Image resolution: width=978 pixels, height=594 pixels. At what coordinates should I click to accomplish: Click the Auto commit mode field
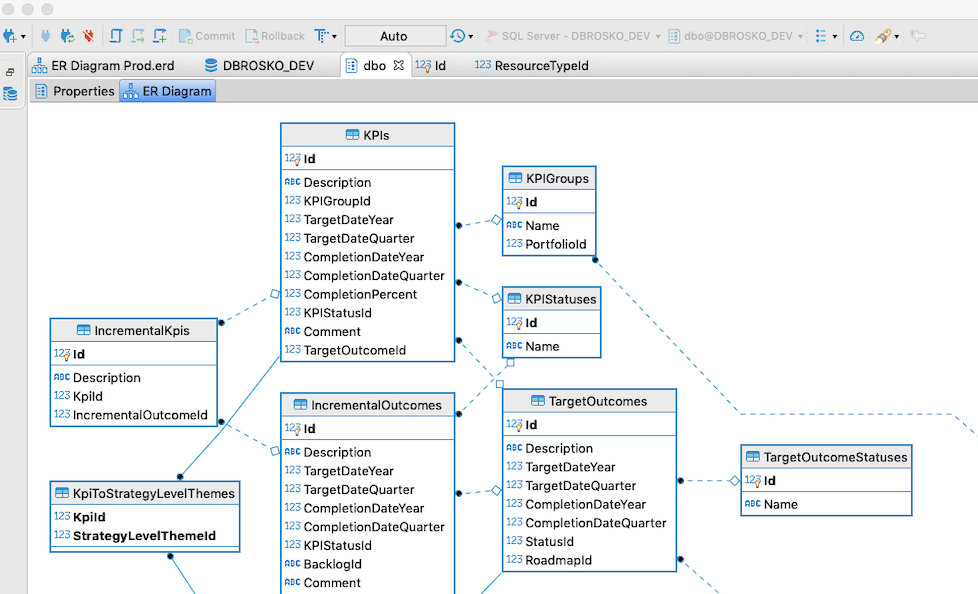click(x=394, y=35)
